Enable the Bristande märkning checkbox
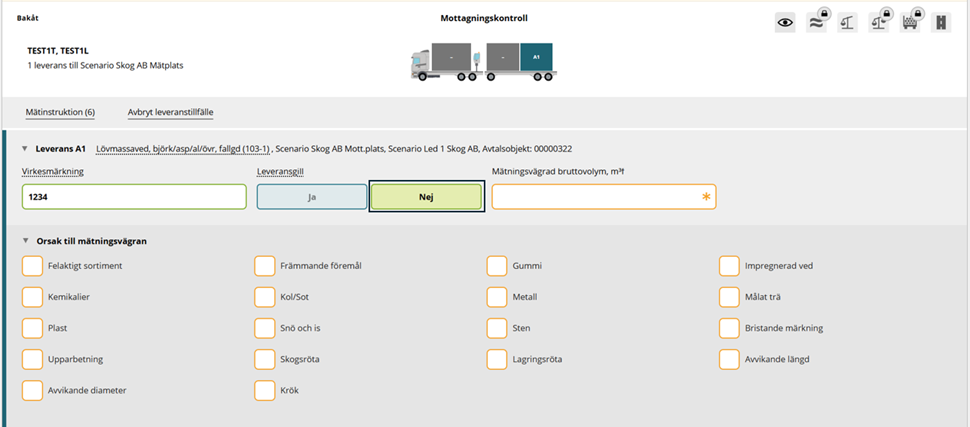The width and height of the screenshot is (970, 427). click(729, 328)
